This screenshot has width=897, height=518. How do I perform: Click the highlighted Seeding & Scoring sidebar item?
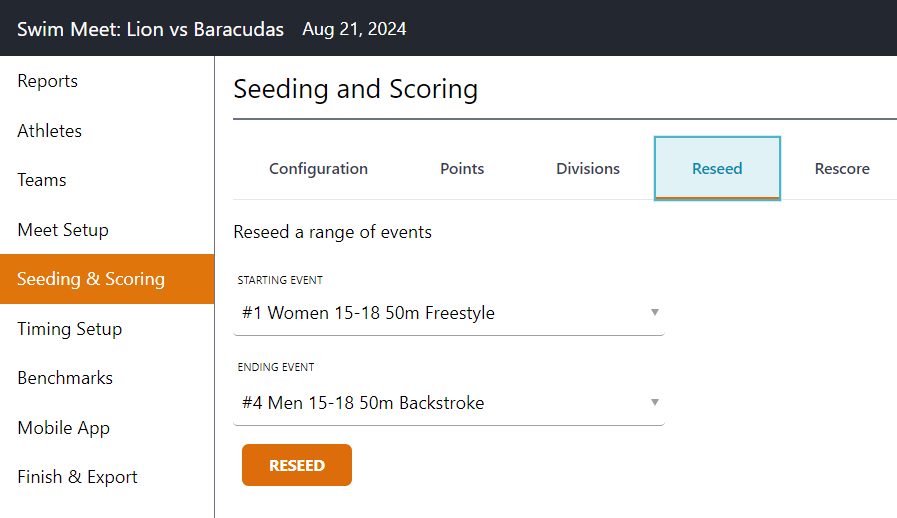click(x=91, y=279)
